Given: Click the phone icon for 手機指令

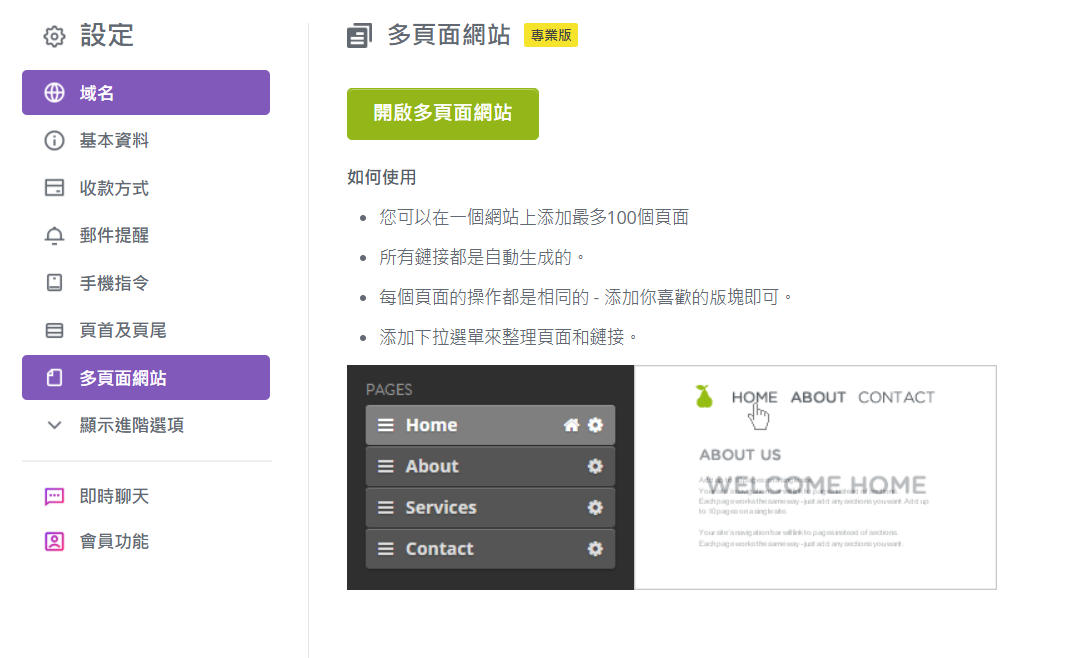Looking at the screenshot, I should point(55,282).
